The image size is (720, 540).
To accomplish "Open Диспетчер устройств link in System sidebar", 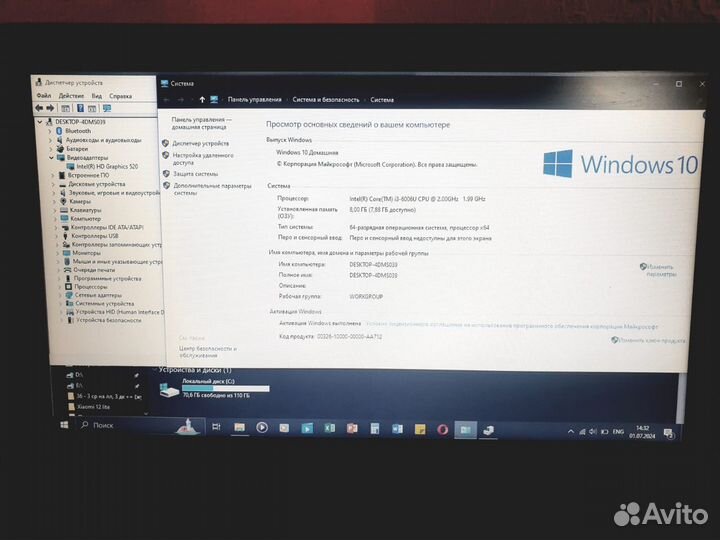I will [200, 143].
